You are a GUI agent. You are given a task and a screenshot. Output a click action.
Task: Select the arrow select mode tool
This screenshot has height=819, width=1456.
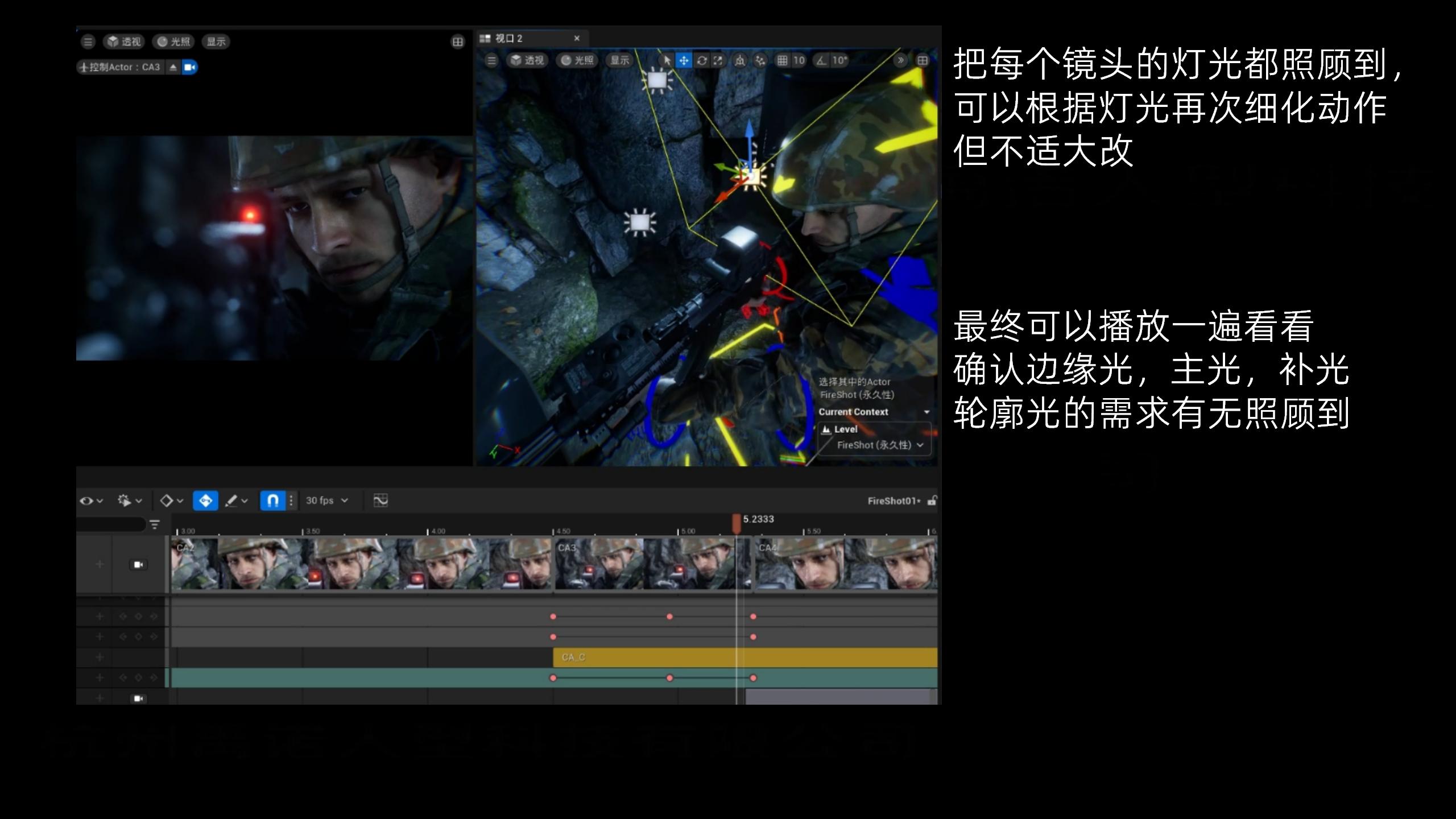[x=667, y=60]
